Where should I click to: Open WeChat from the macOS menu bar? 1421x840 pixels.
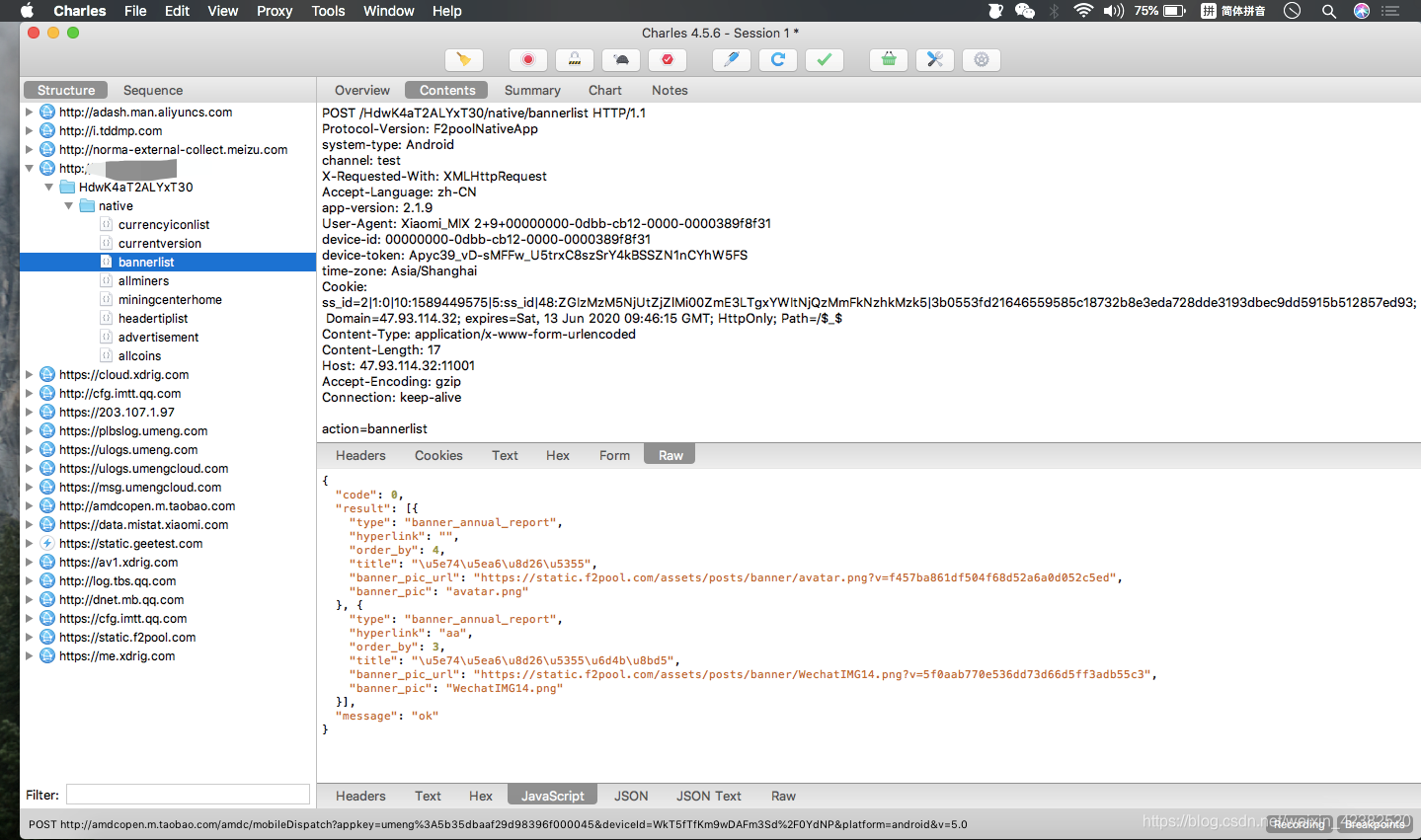point(1025,11)
